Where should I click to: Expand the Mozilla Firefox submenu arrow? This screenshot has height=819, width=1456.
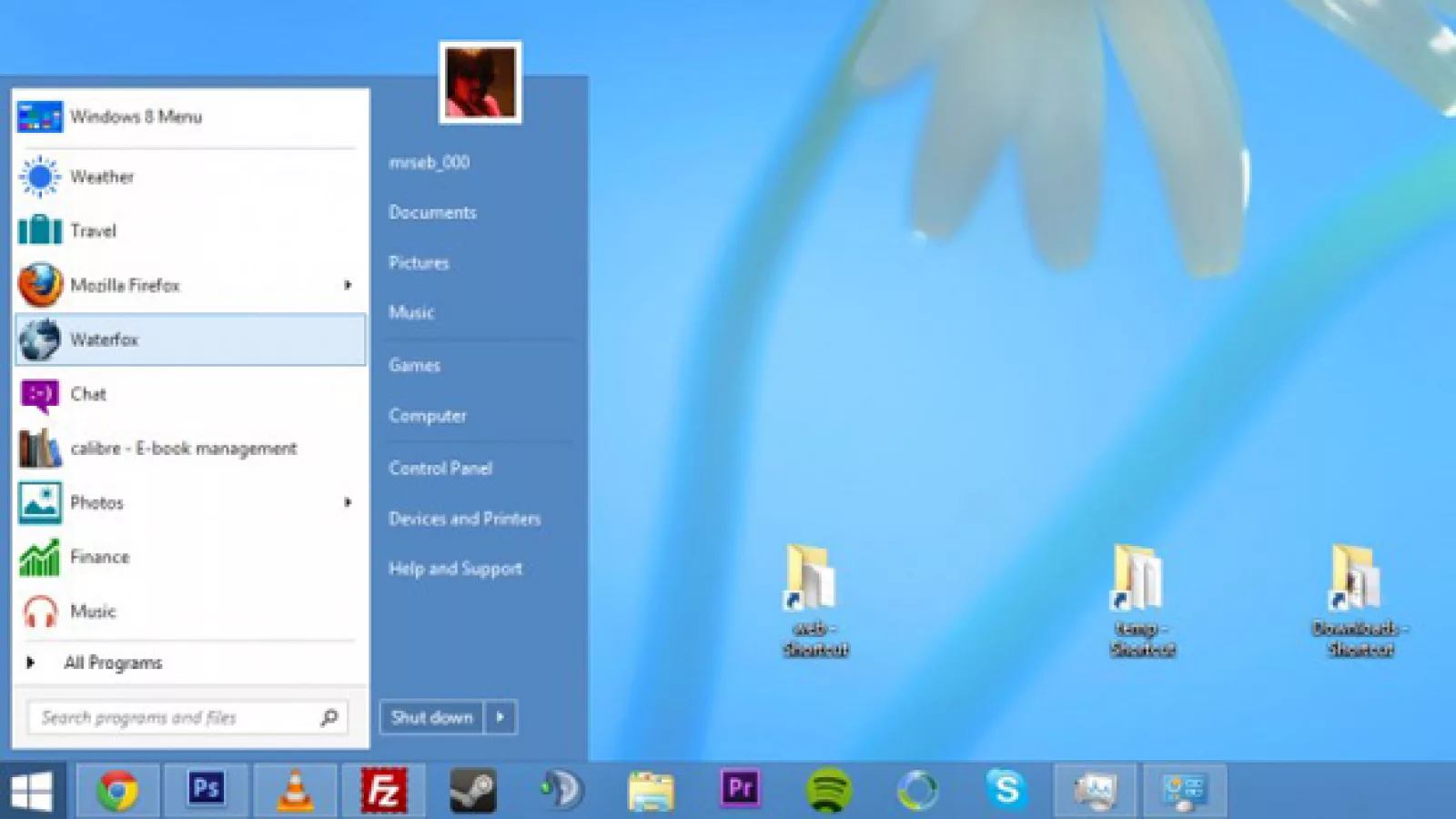348,285
